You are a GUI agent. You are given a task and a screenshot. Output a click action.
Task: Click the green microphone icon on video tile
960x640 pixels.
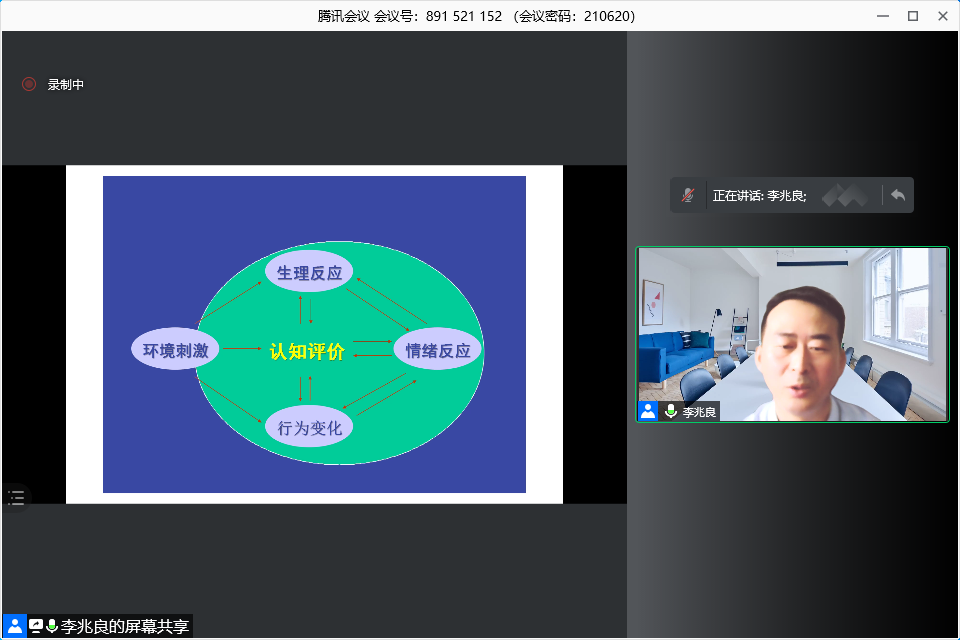[670, 411]
